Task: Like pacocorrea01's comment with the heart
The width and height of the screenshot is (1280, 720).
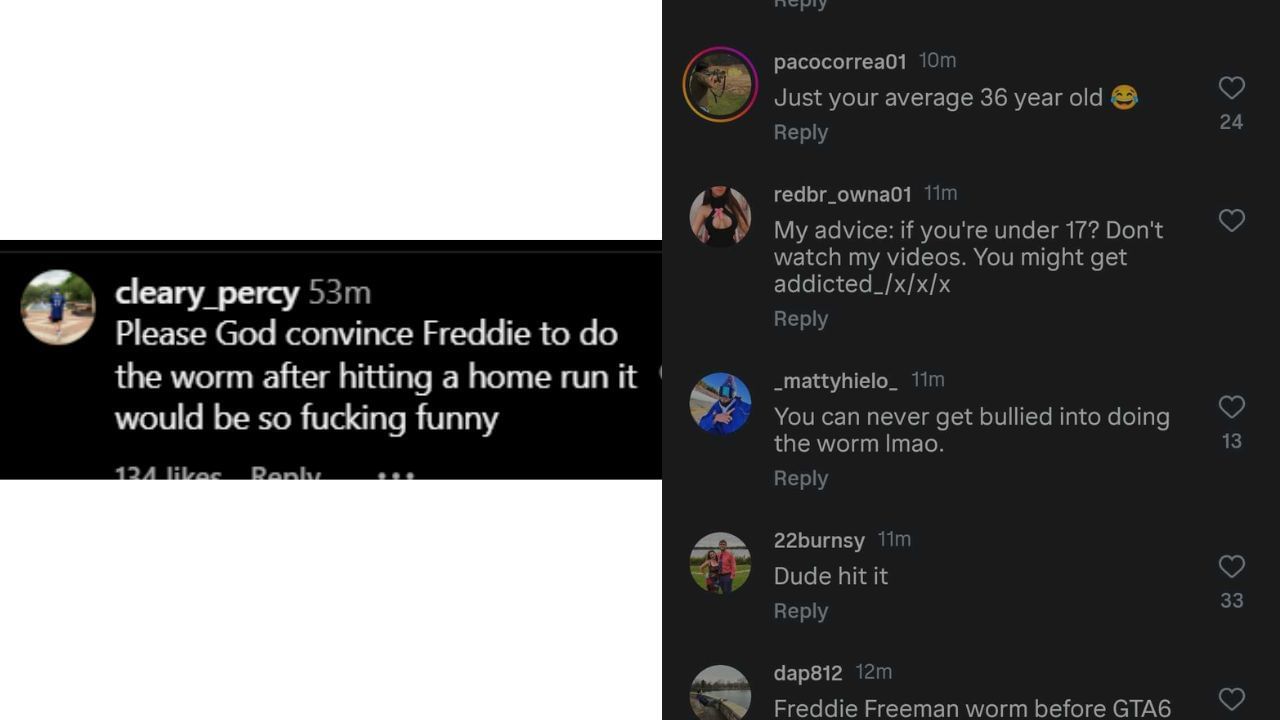Action: coord(1231,88)
